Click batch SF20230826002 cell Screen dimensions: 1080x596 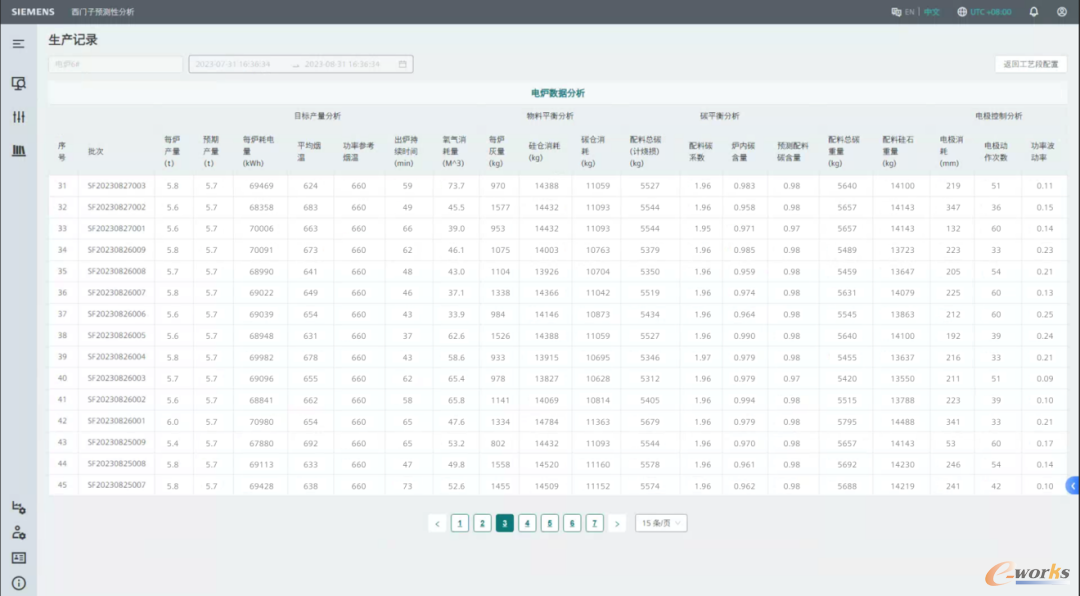point(116,400)
